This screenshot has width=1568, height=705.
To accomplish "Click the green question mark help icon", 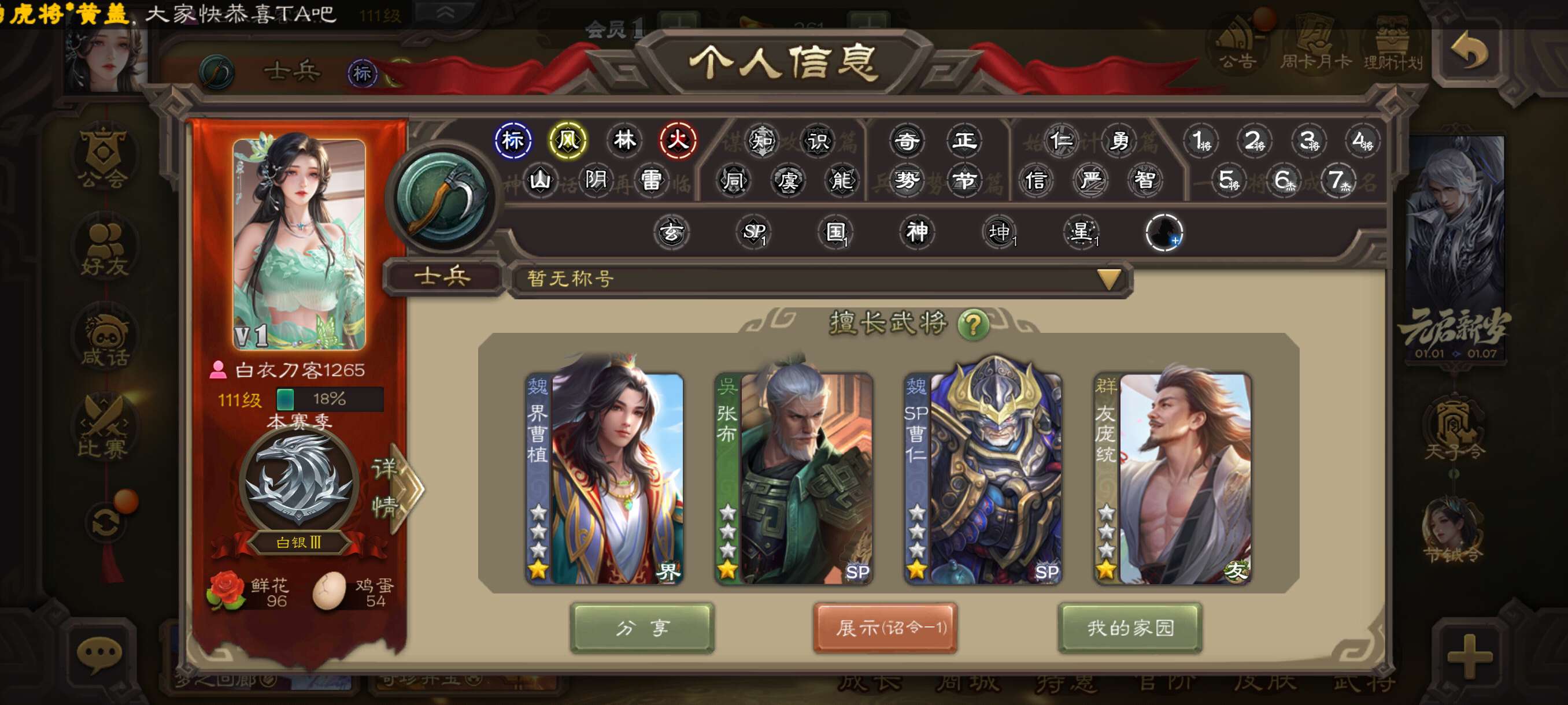I will coord(972,324).
